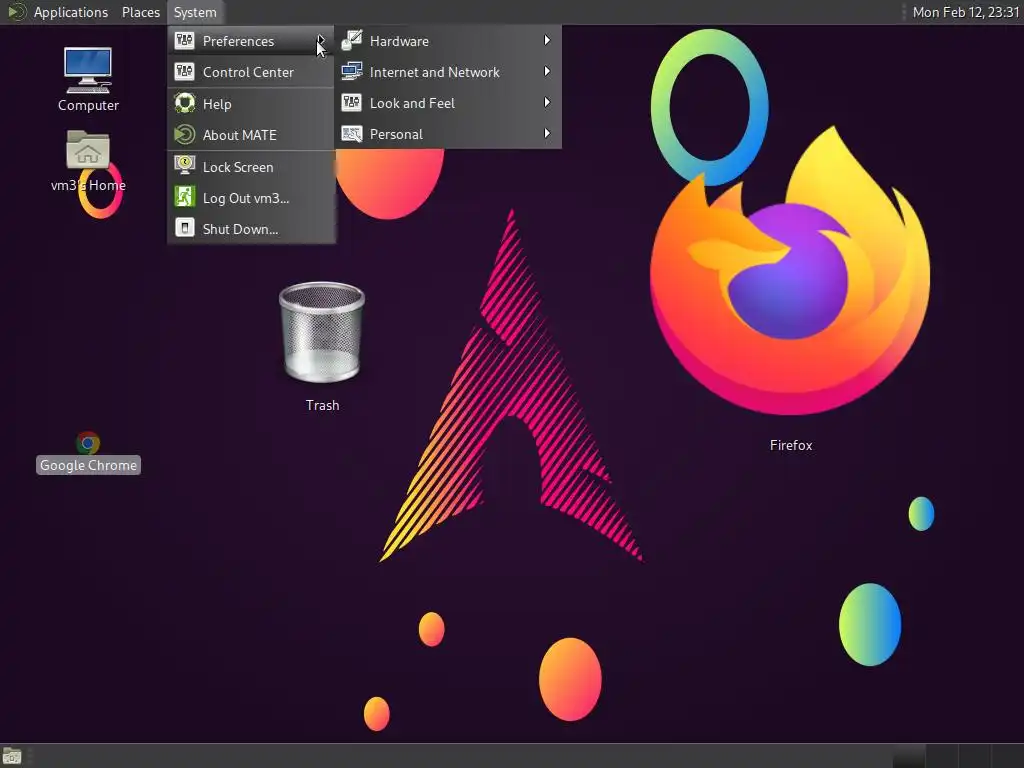Click the About MATE icon
The height and width of the screenshot is (768, 1024).
[x=184, y=135]
